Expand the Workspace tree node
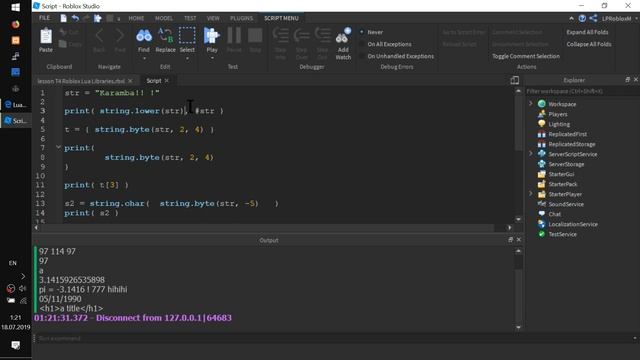Image resolution: width=640 pixels, height=360 pixels. 531,104
